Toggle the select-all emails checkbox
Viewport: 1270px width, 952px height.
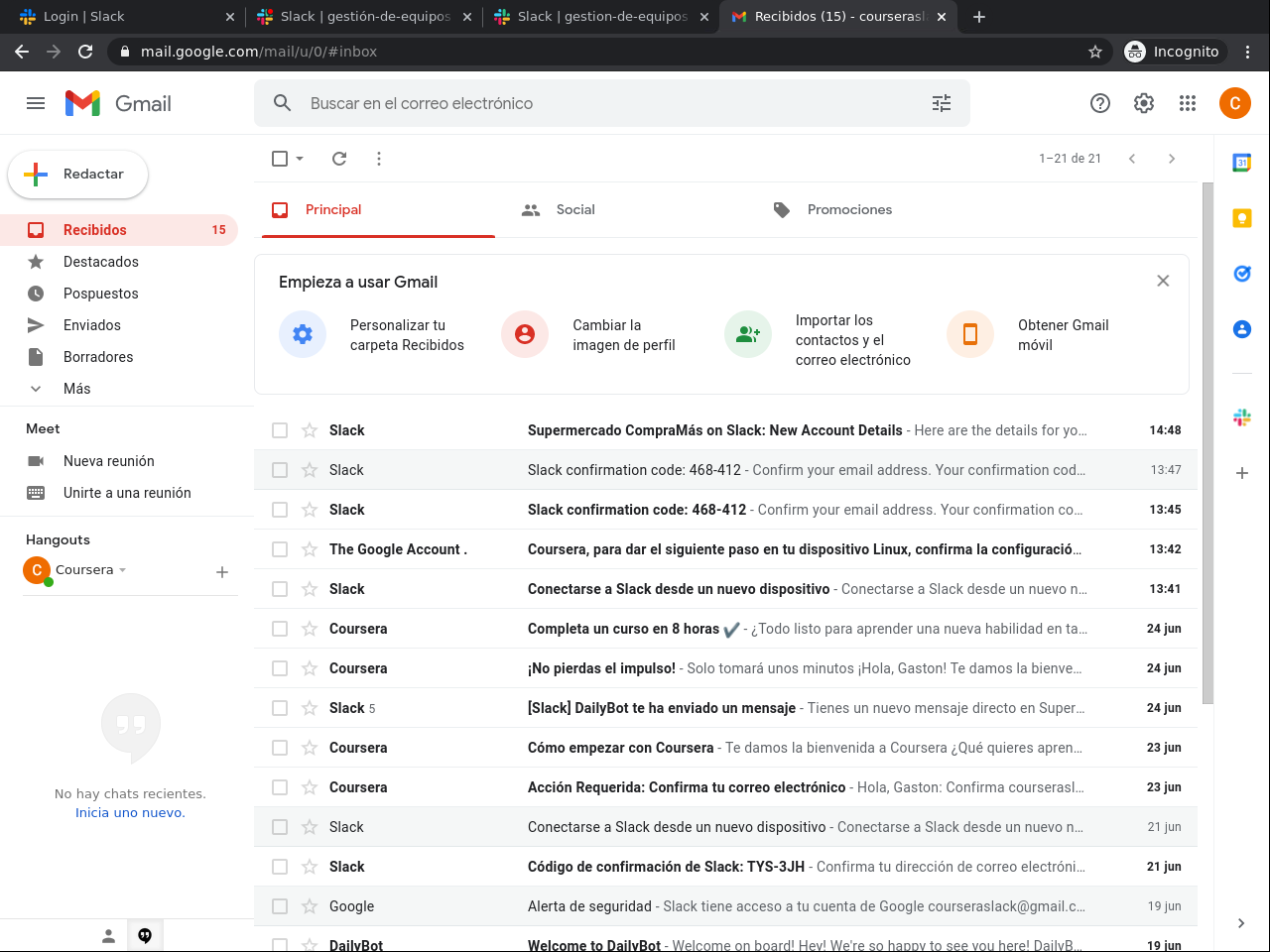pos(280,159)
